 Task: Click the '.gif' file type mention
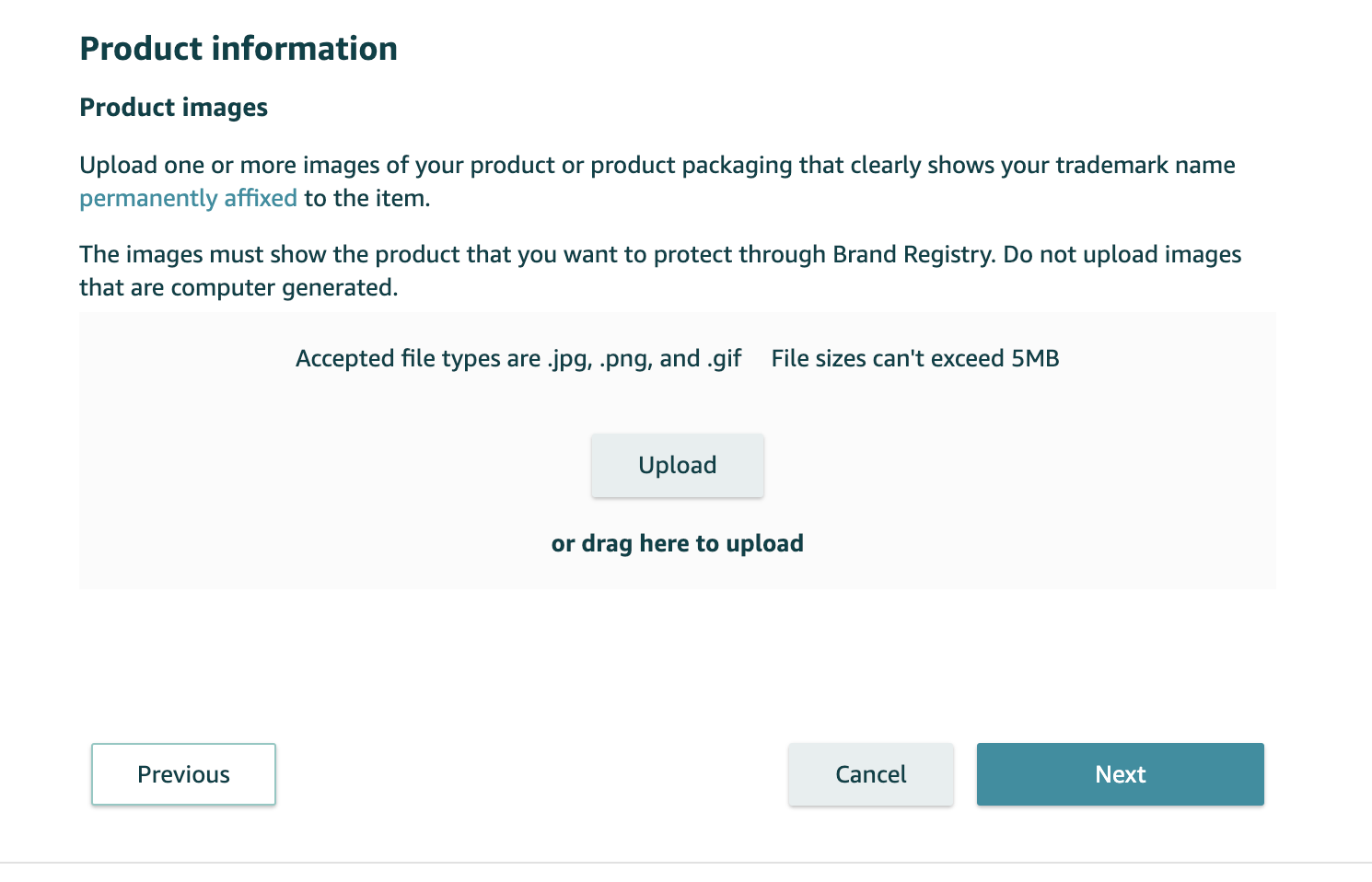(x=724, y=359)
